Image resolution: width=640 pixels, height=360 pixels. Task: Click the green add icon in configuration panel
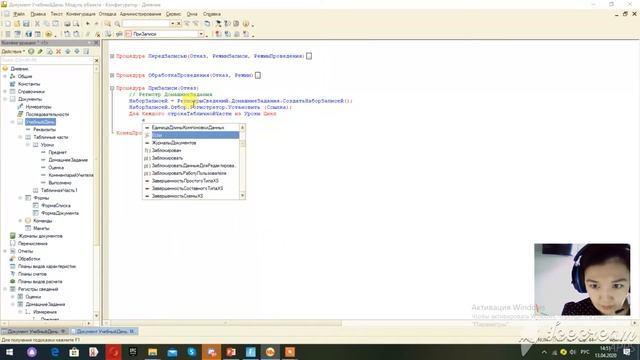click(31, 51)
